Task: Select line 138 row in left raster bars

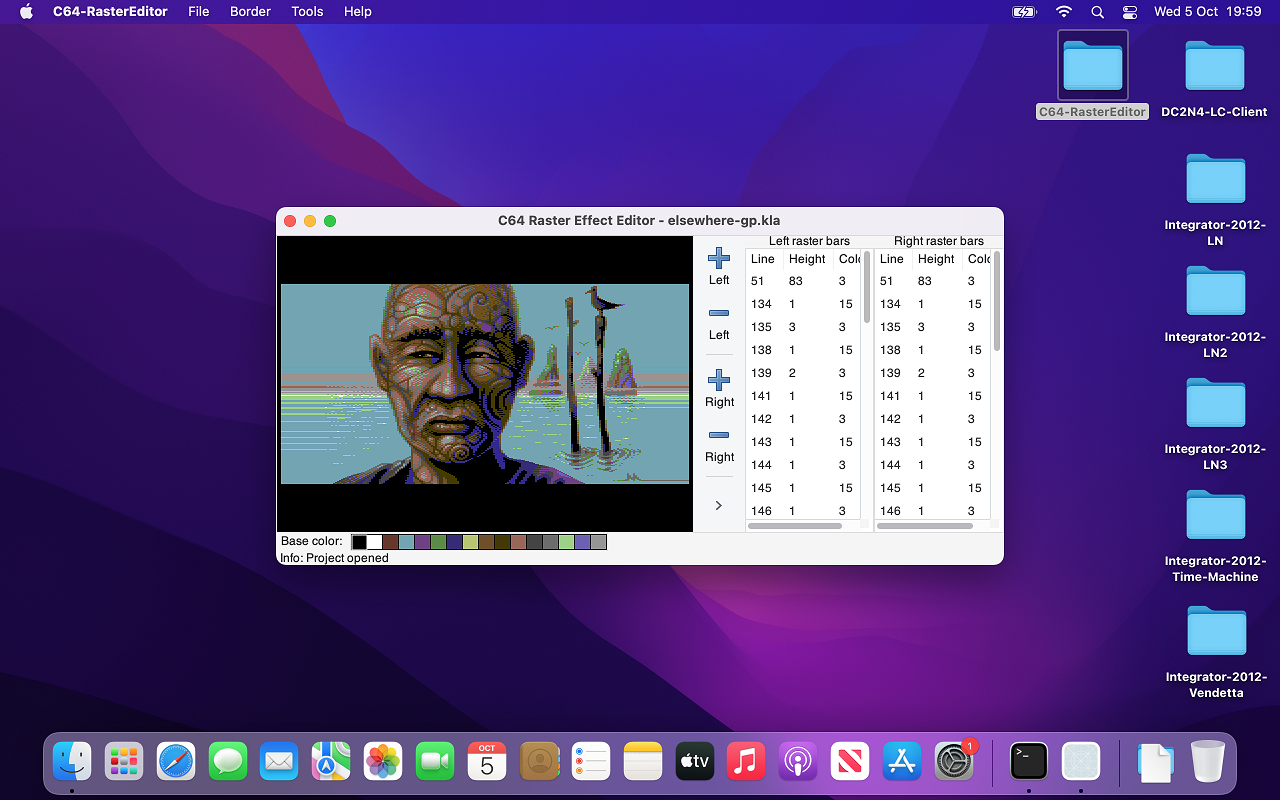Action: tap(804, 350)
